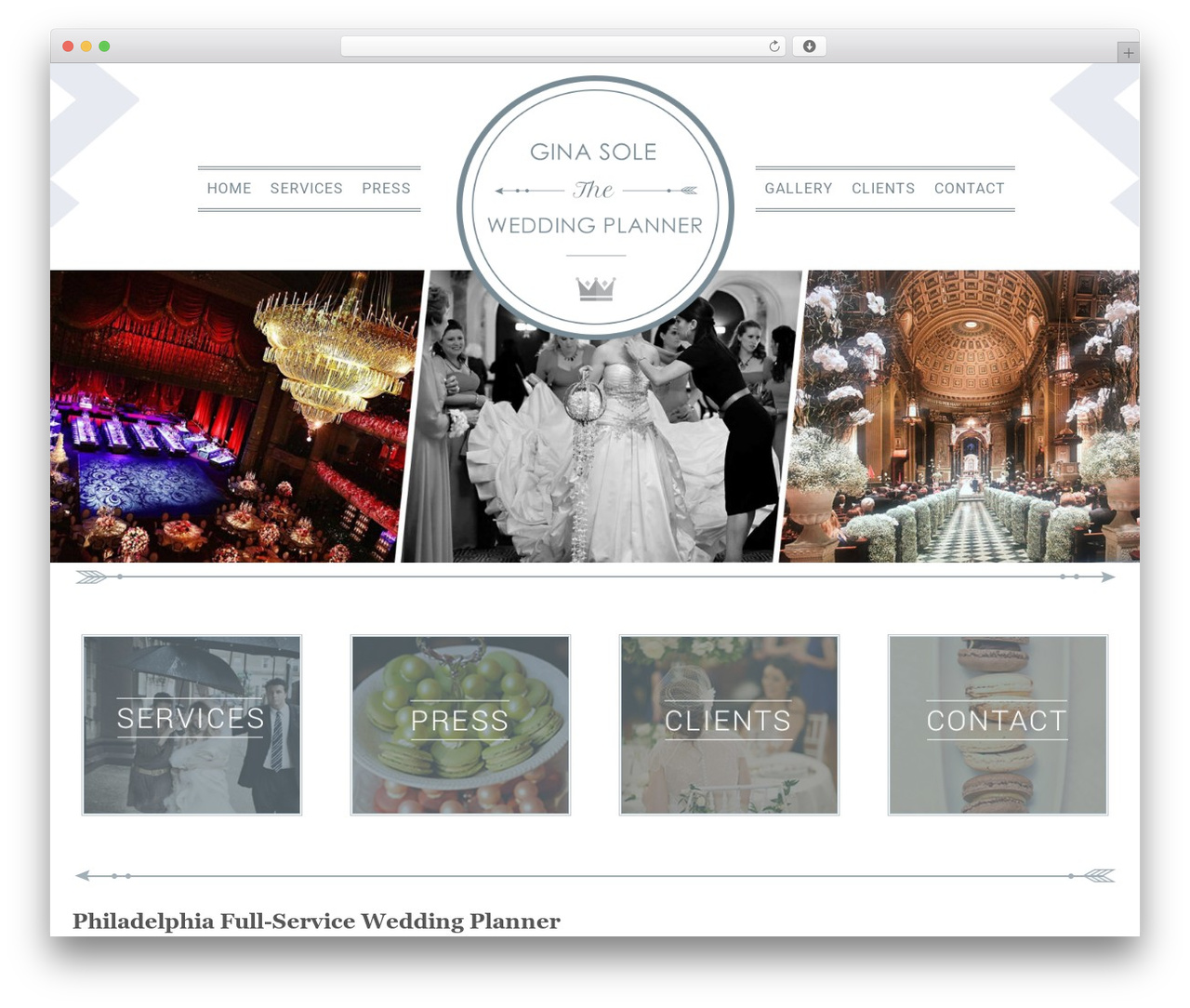The height and width of the screenshot is (1008, 1190).
Task: Click the crown icon in the logo
Action: [596, 288]
